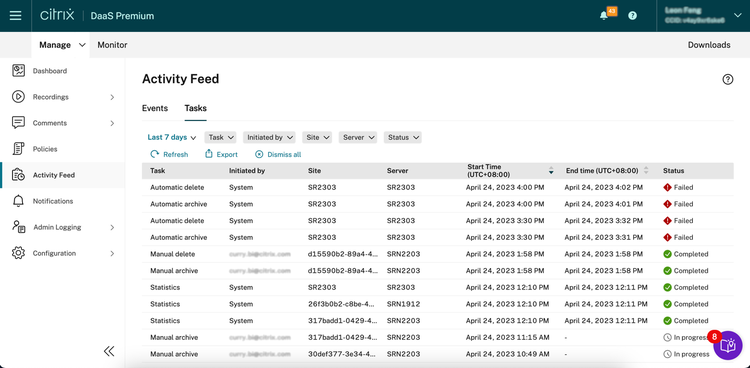Open the Site filter dropdown

pos(317,137)
